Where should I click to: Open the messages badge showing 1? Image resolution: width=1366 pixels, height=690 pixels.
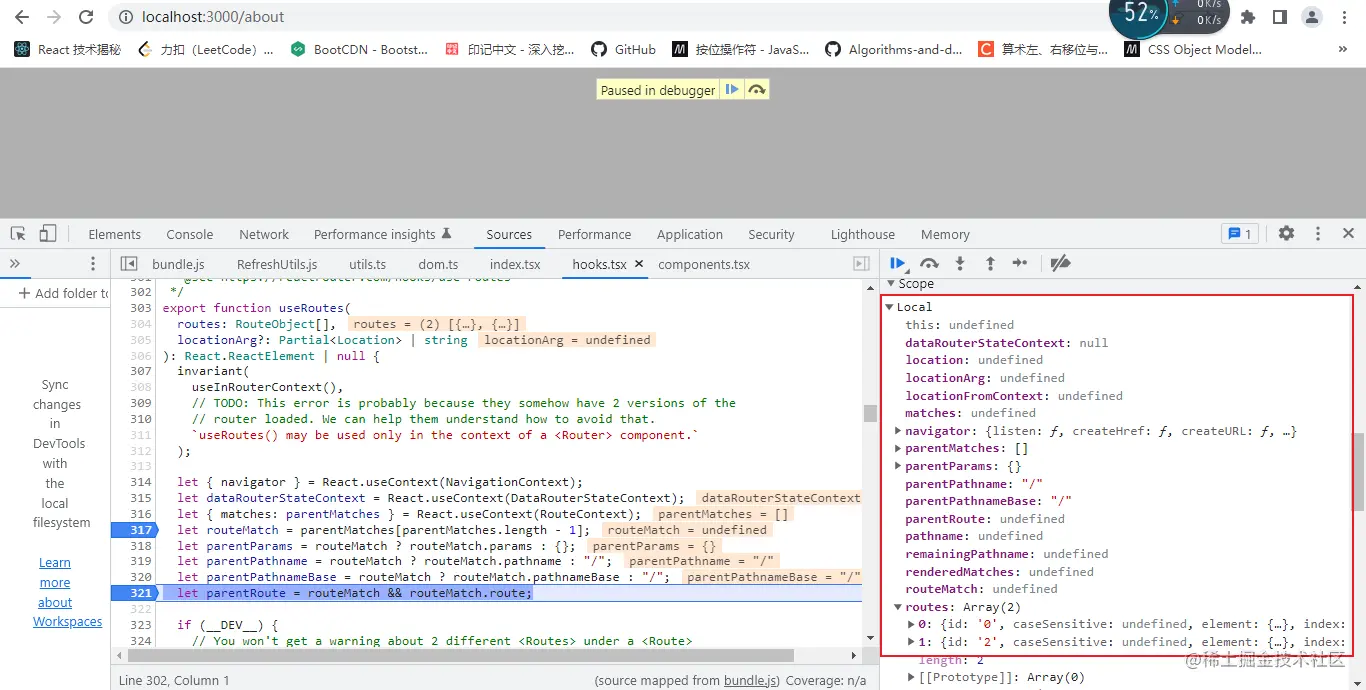pos(1239,233)
